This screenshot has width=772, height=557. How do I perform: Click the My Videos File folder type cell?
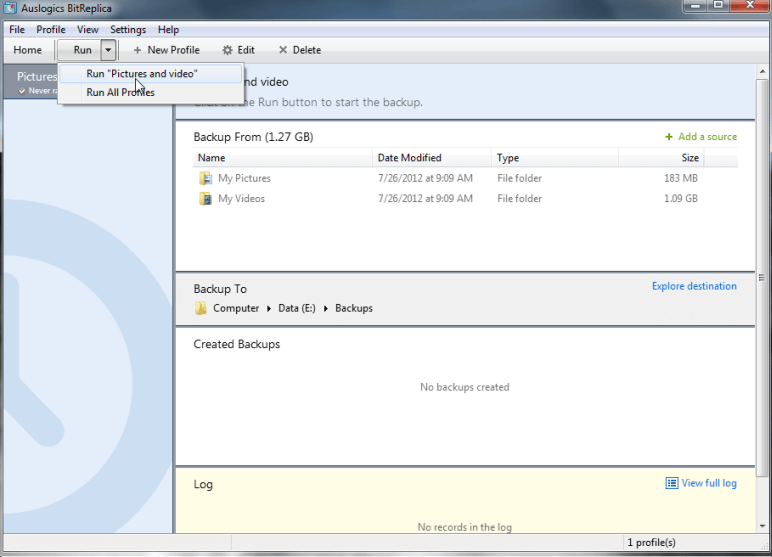click(519, 198)
